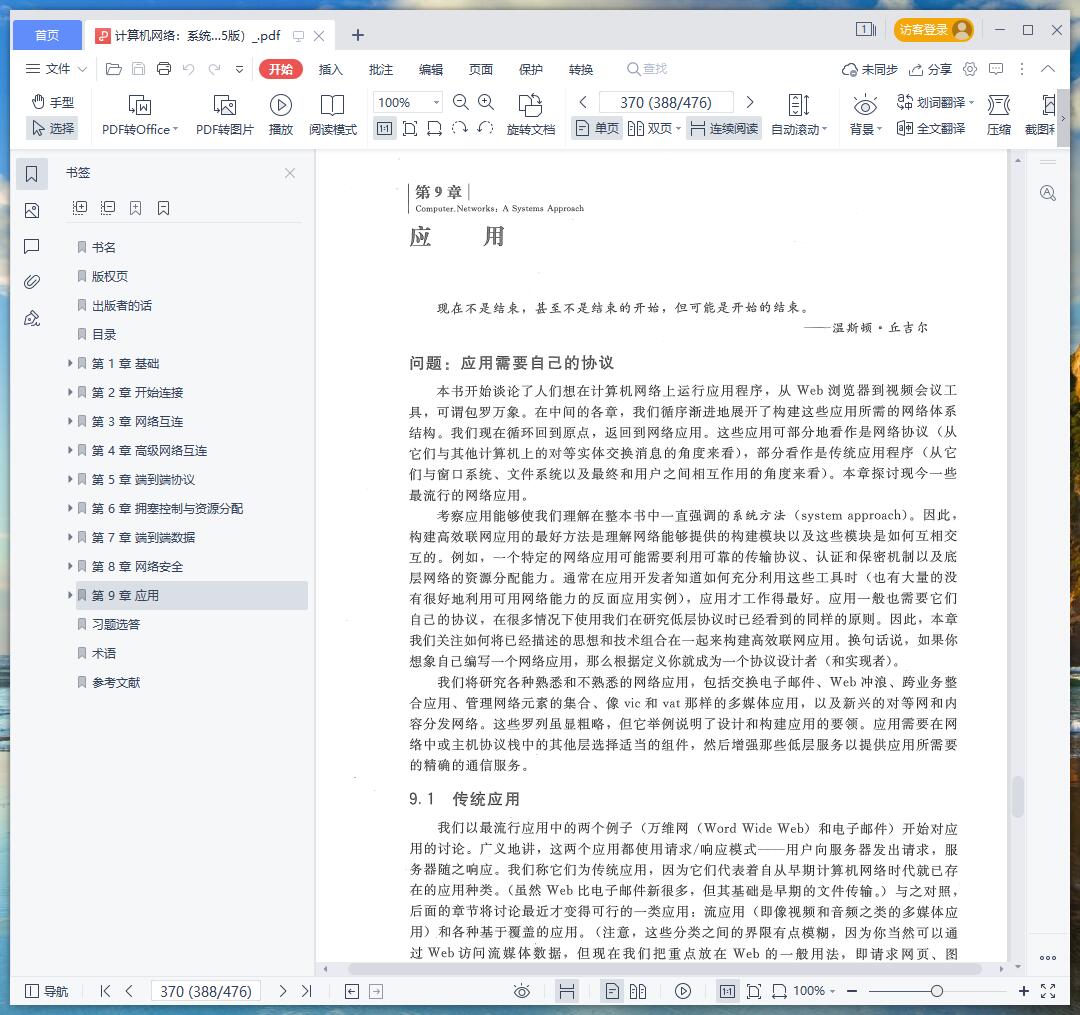Viewport: 1080px width, 1015px height.
Task: Open PDF转Office conversion menu
Action: [x=140, y=114]
